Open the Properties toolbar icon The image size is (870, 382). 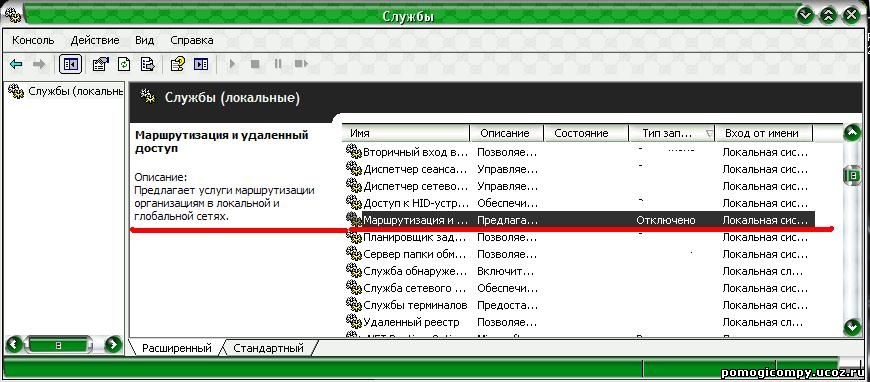coord(100,64)
